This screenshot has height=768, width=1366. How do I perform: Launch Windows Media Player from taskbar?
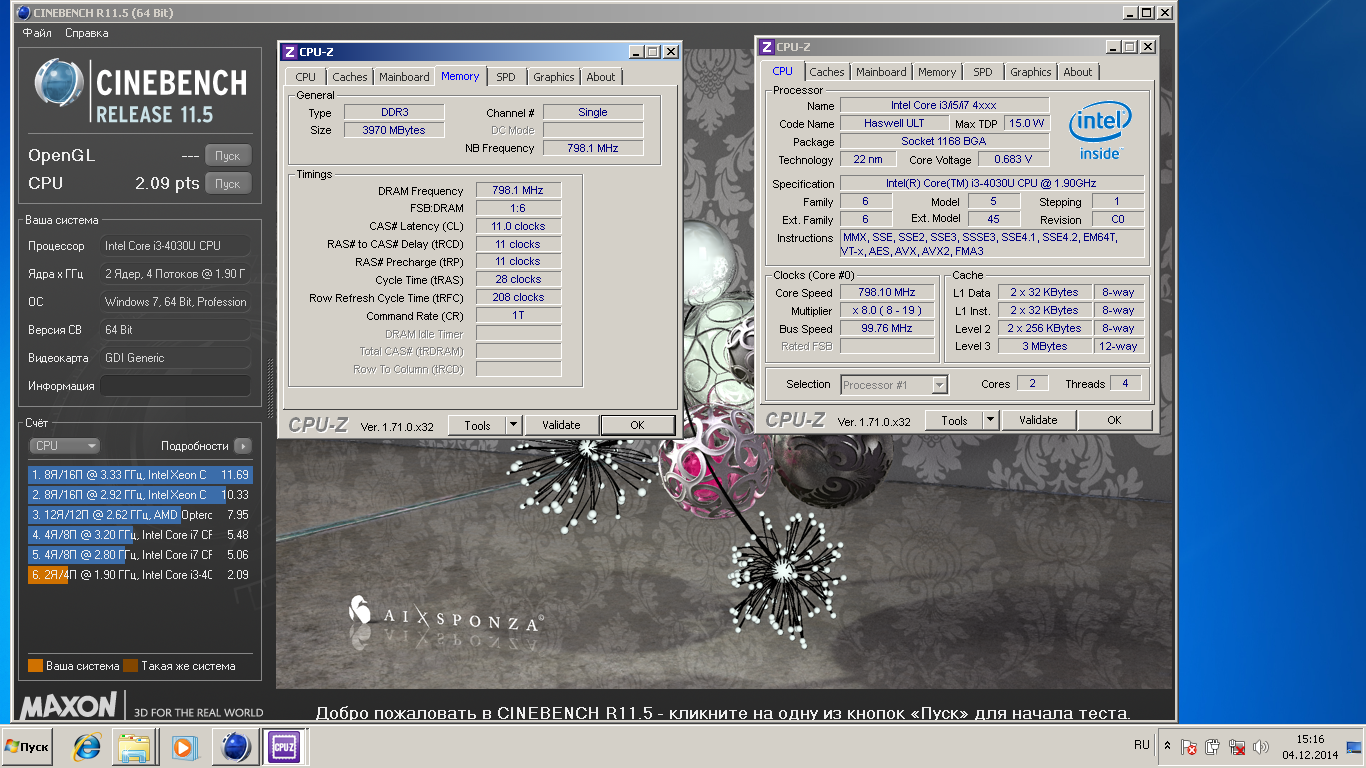(x=184, y=747)
